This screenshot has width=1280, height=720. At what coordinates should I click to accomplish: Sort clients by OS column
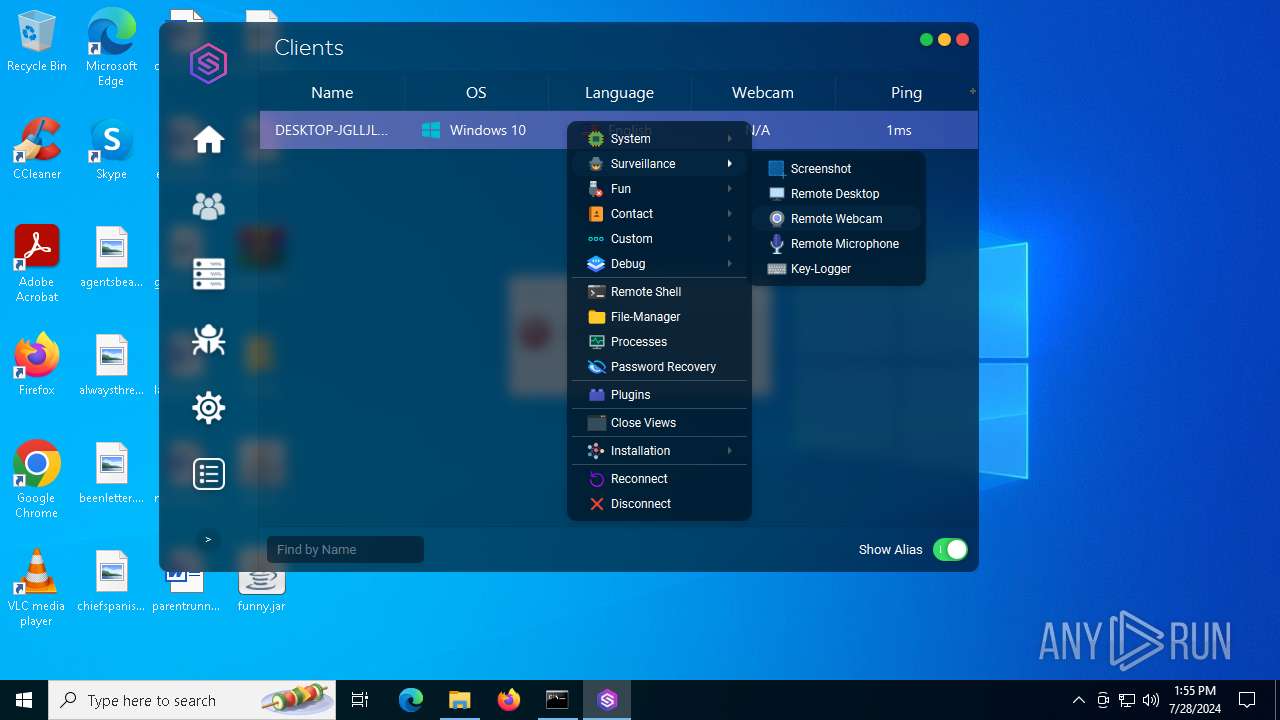coord(476,92)
